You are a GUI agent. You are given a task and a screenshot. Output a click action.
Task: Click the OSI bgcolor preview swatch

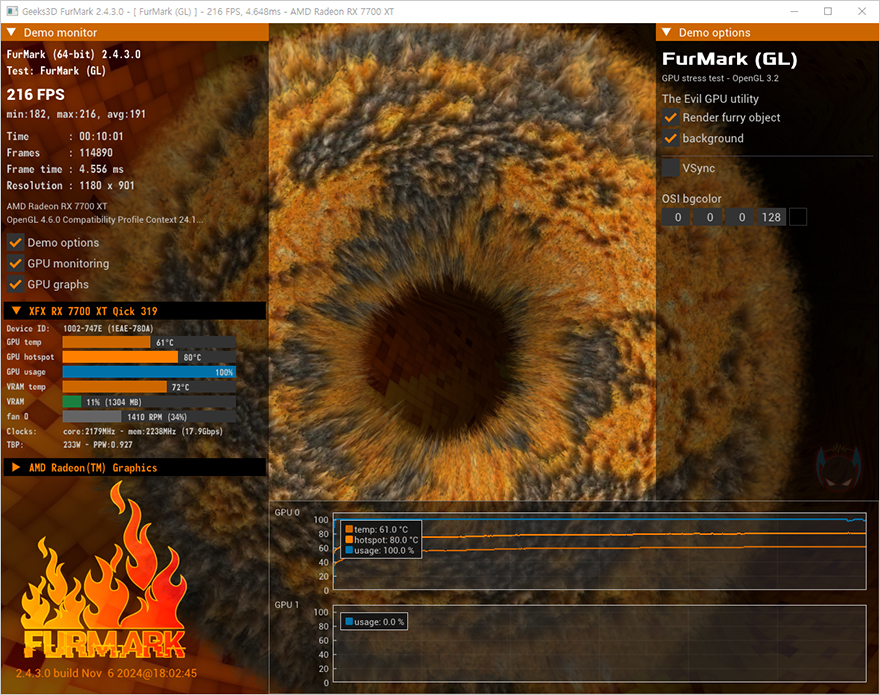[798, 217]
